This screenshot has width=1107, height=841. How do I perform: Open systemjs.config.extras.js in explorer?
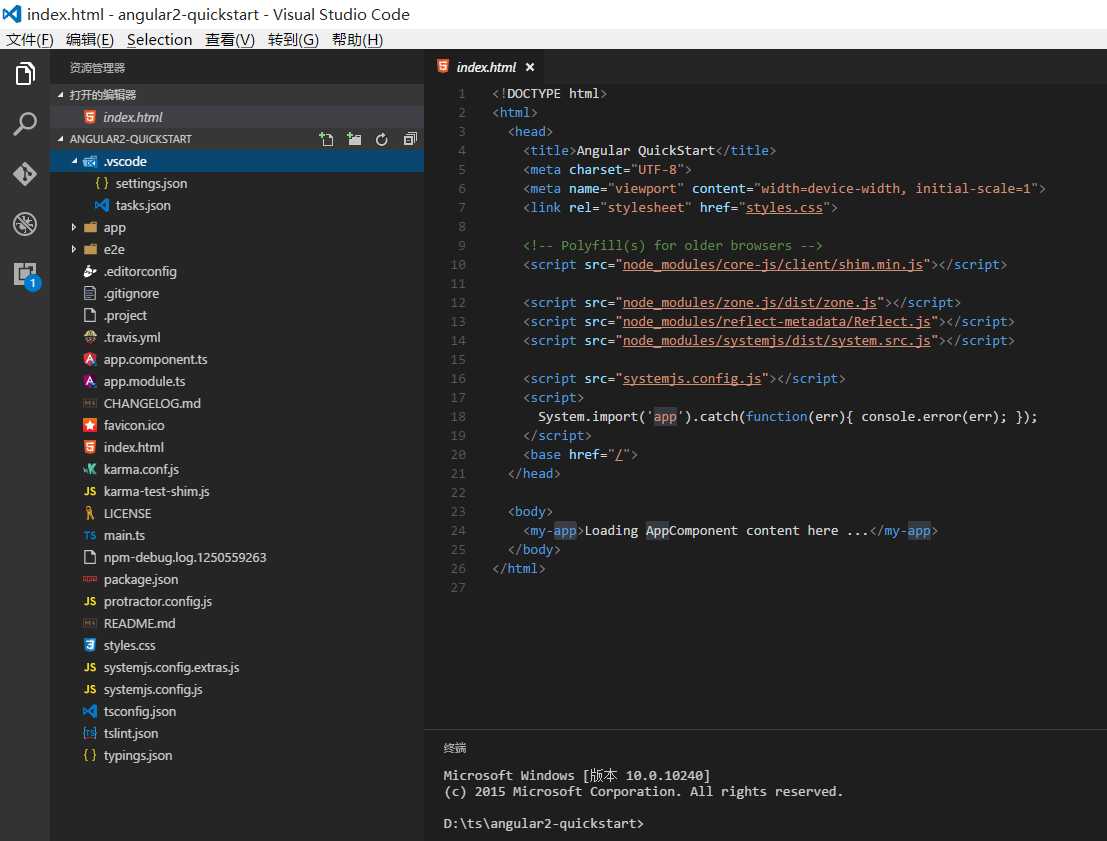point(237,667)
